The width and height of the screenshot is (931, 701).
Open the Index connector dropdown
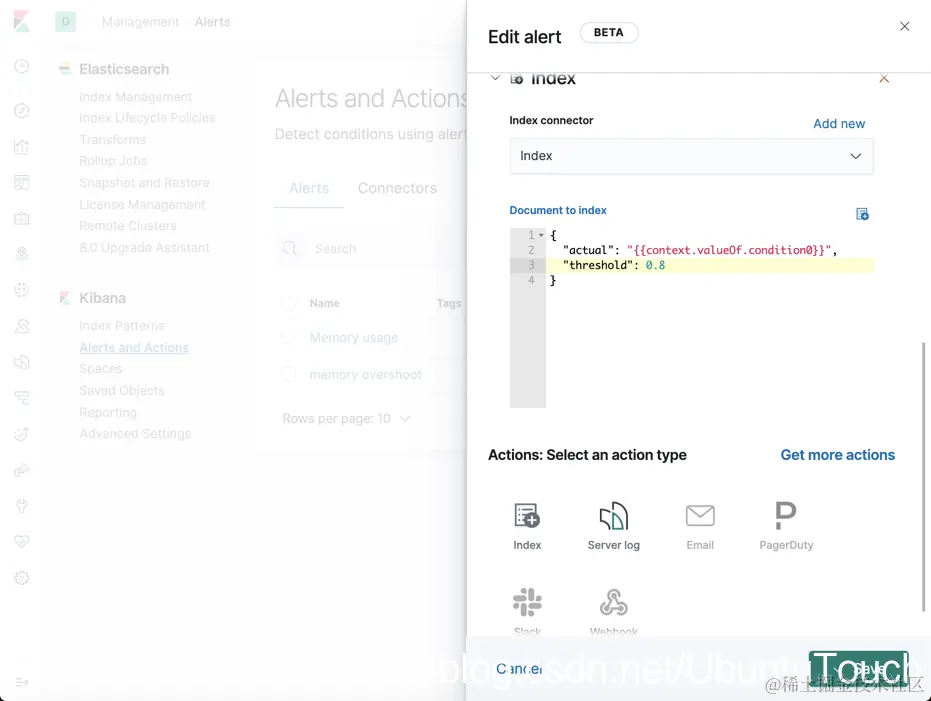tap(691, 156)
